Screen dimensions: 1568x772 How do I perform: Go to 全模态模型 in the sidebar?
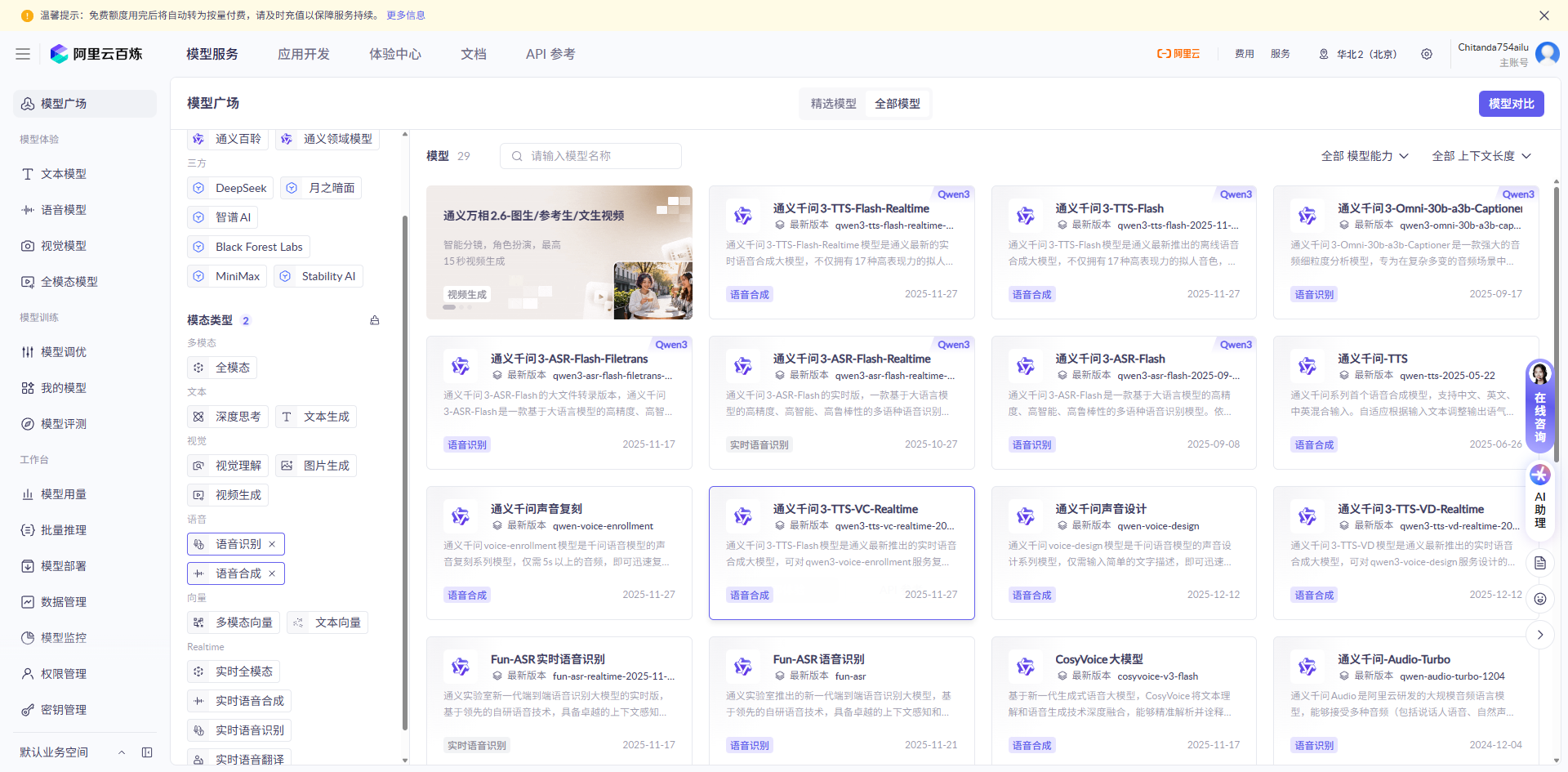point(85,282)
